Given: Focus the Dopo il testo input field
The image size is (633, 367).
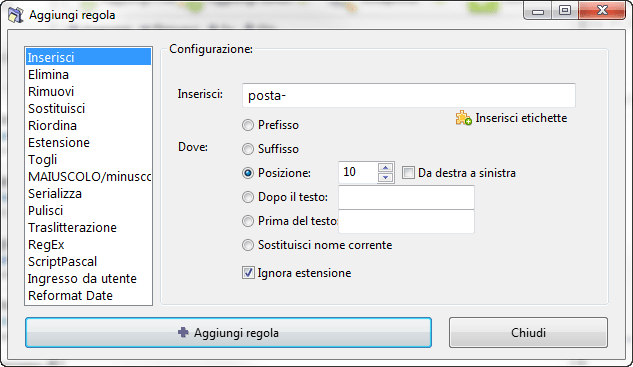Looking at the screenshot, I should [x=406, y=197].
